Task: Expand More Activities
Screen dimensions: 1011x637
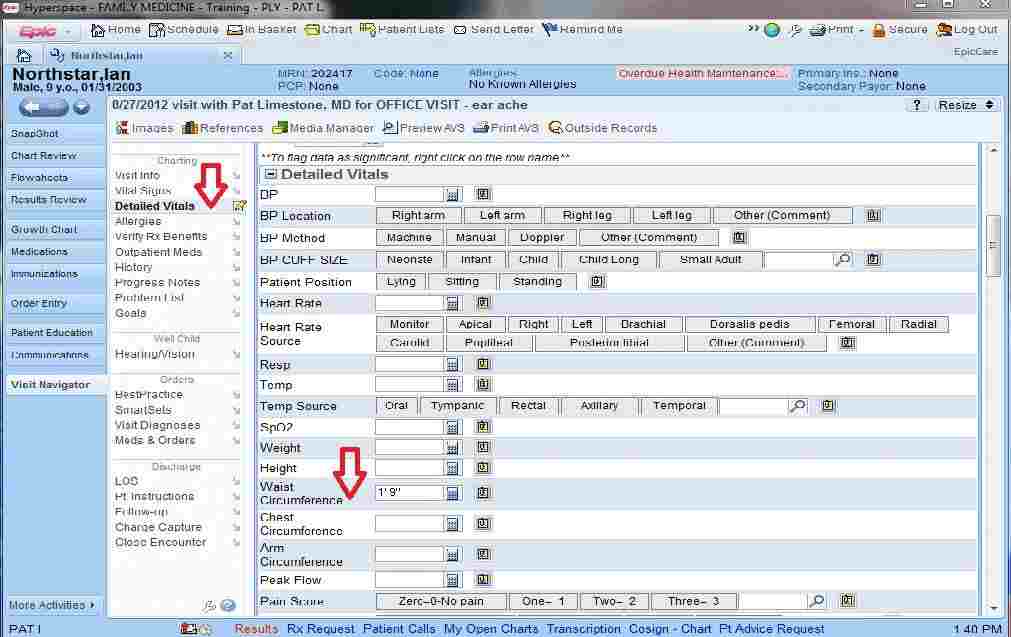Action: (49, 604)
